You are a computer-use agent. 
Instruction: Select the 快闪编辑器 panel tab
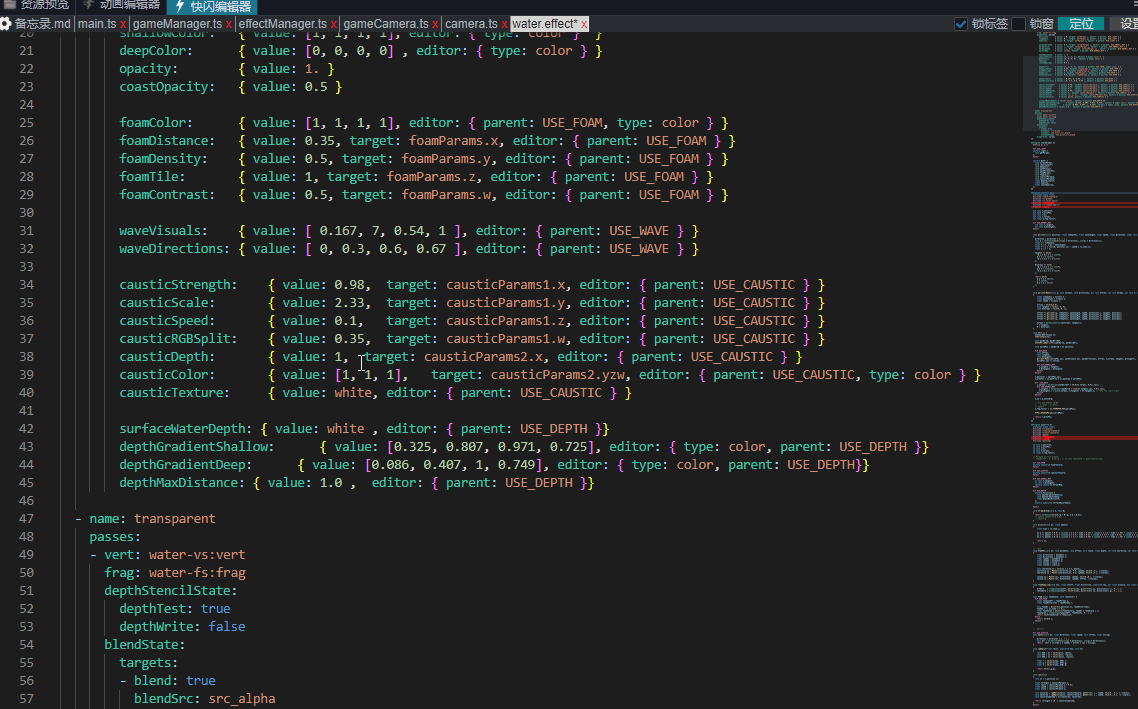point(213,7)
